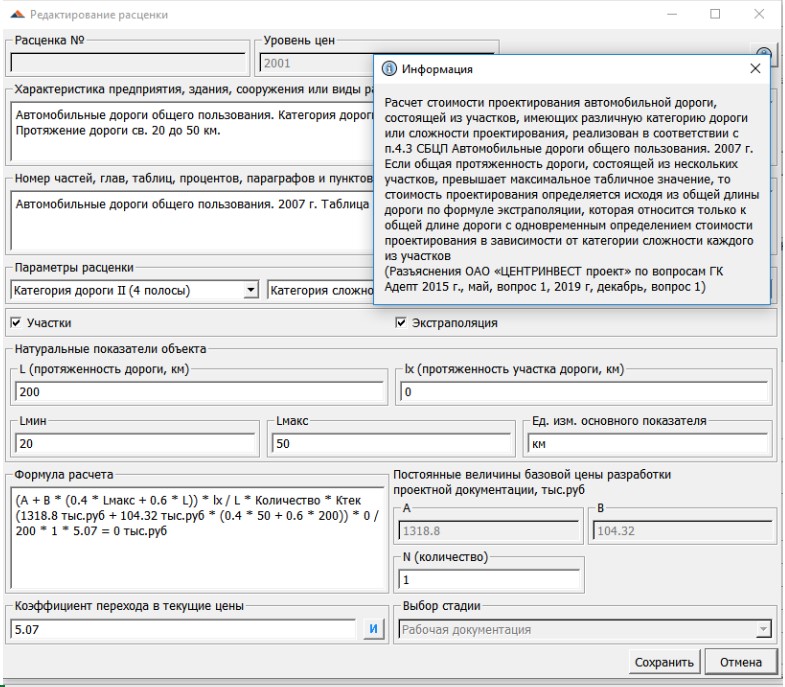Click the Расценка № input field
Screen dimensions: 785x687
click(128, 63)
